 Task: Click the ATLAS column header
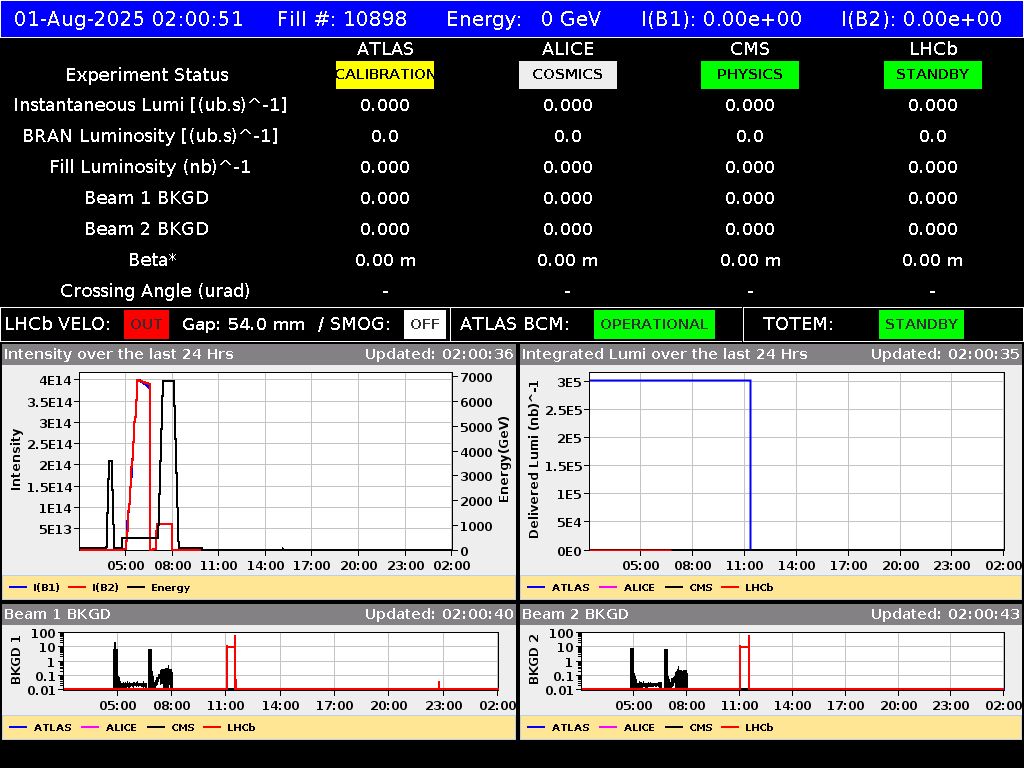pos(385,49)
